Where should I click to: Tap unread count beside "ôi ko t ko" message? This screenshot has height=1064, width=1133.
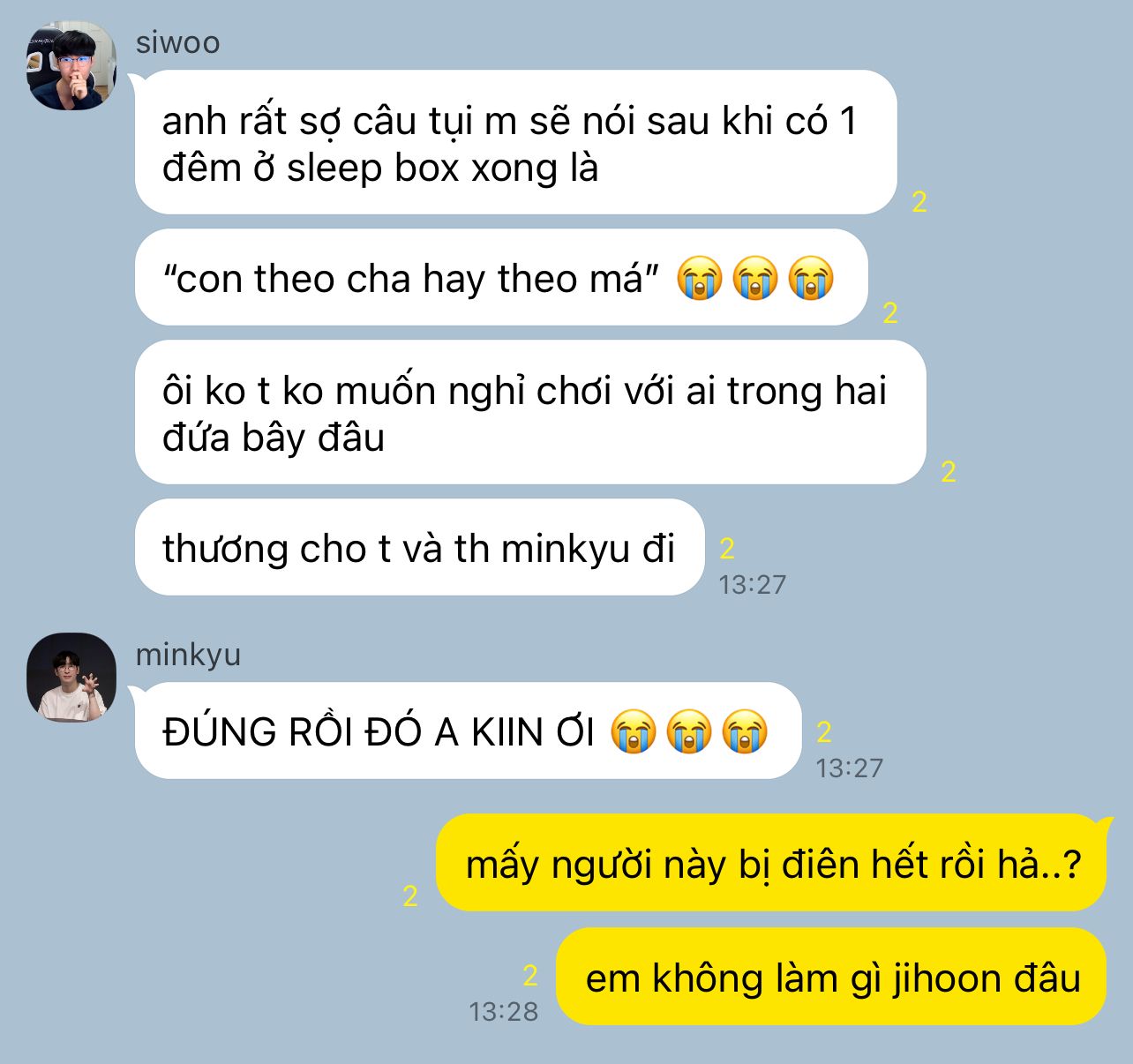(x=949, y=472)
